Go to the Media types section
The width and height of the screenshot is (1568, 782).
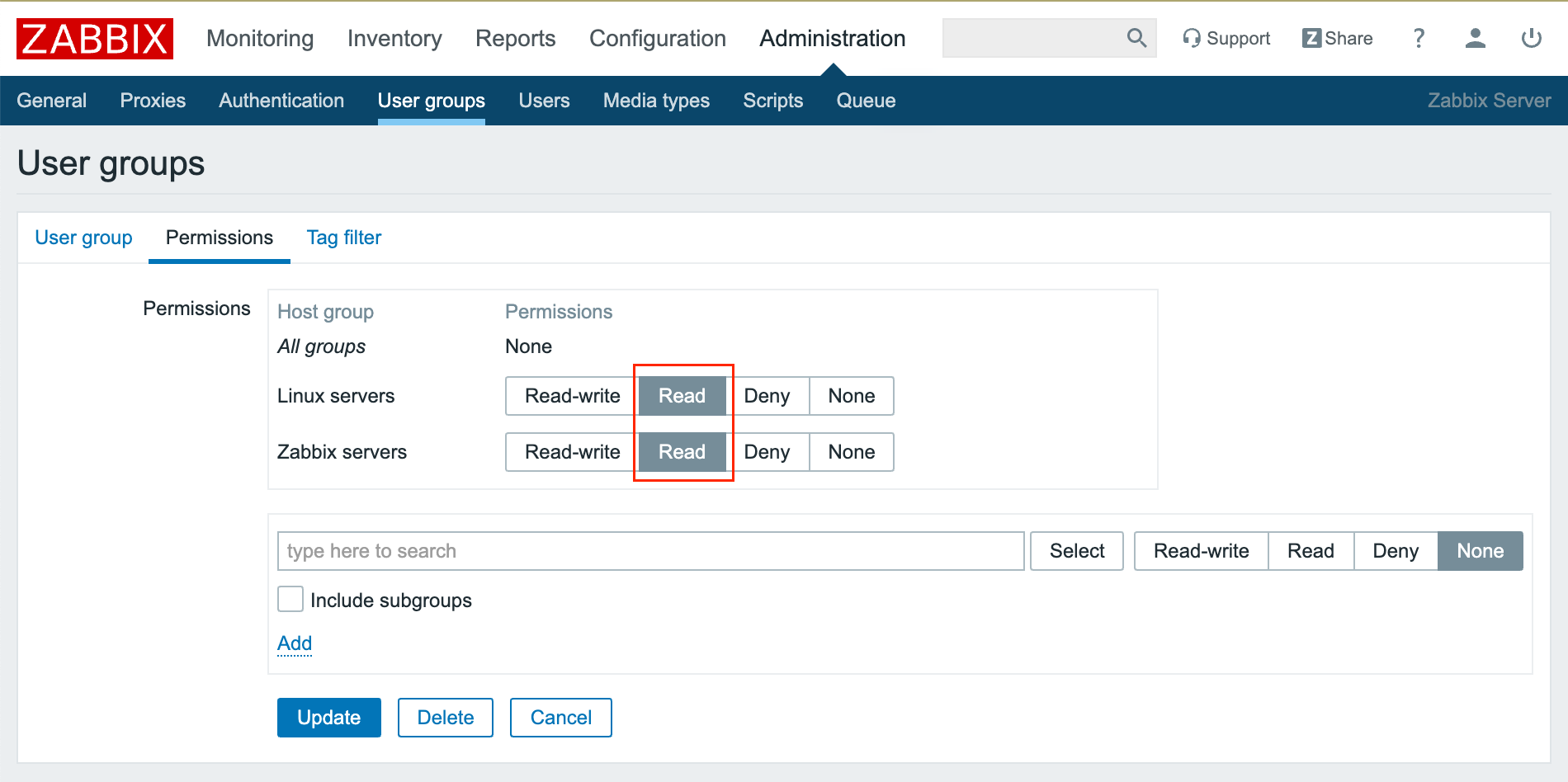coord(656,101)
